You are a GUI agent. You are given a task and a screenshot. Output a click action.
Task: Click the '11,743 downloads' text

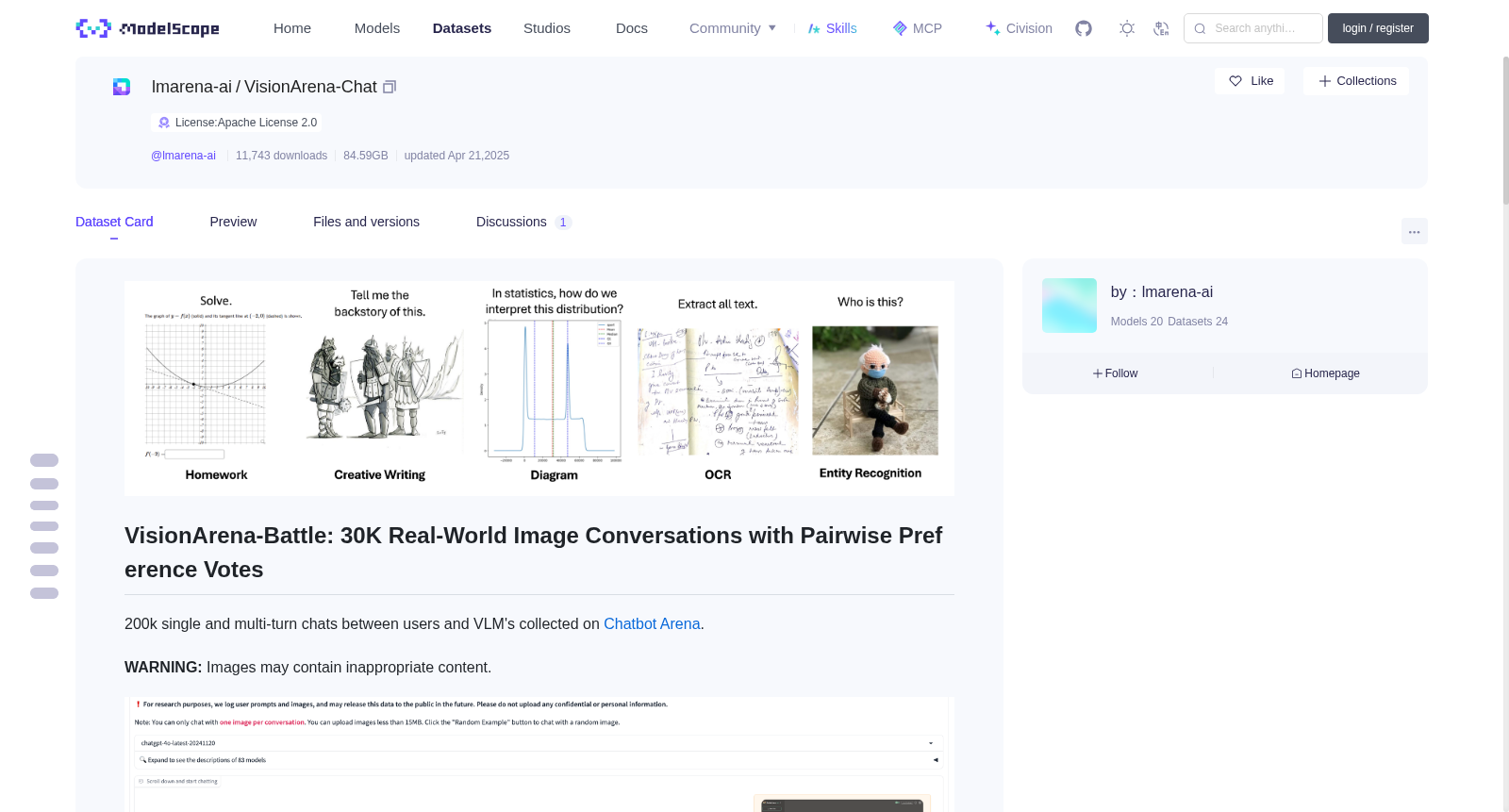[x=281, y=156]
